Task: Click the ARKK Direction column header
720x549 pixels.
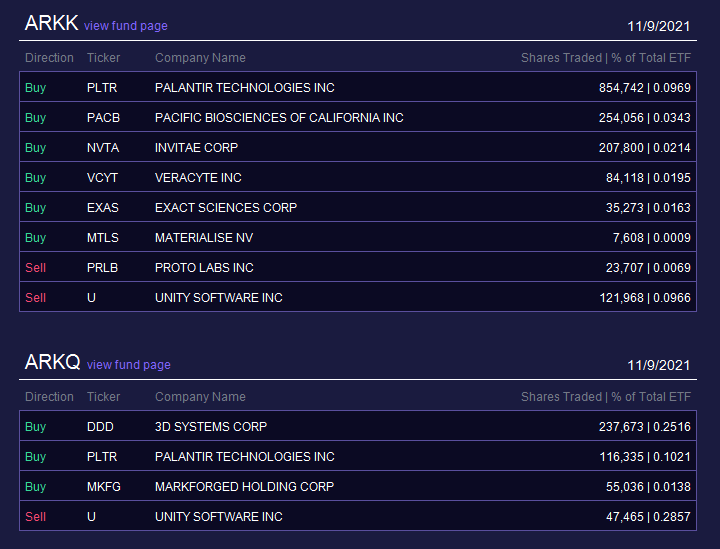Action: pos(49,58)
